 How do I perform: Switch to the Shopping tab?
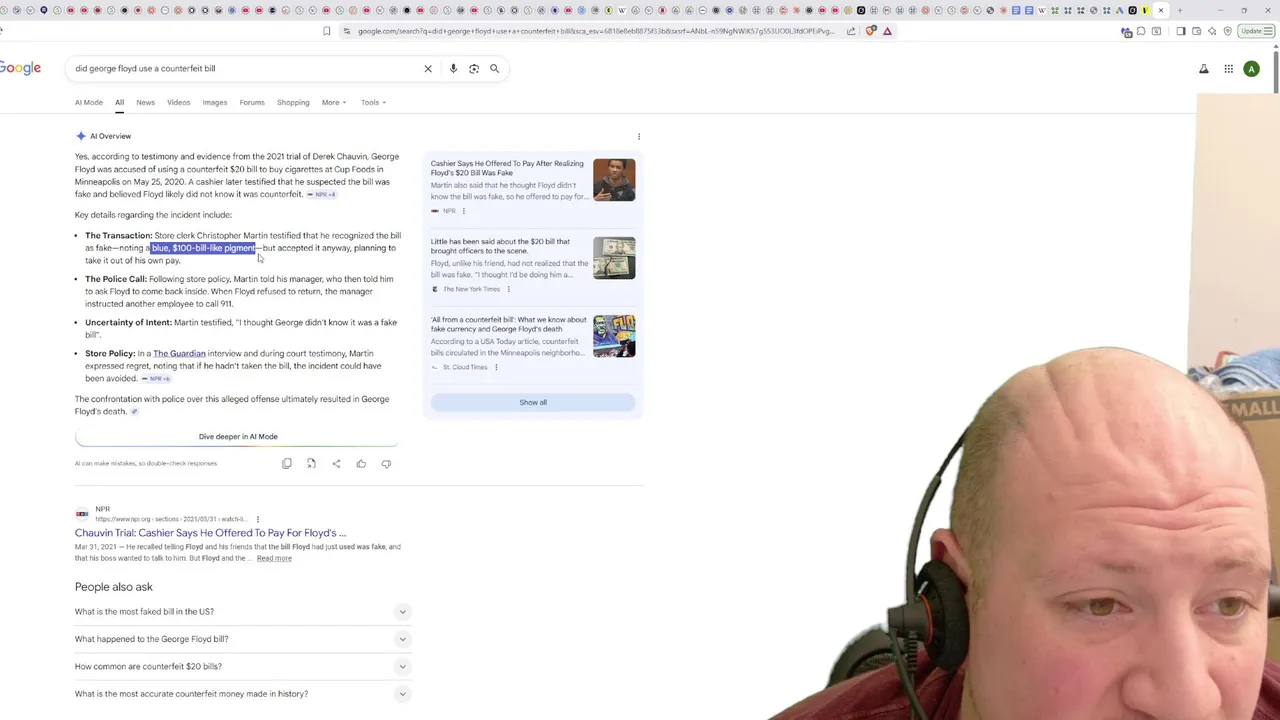tap(293, 102)
